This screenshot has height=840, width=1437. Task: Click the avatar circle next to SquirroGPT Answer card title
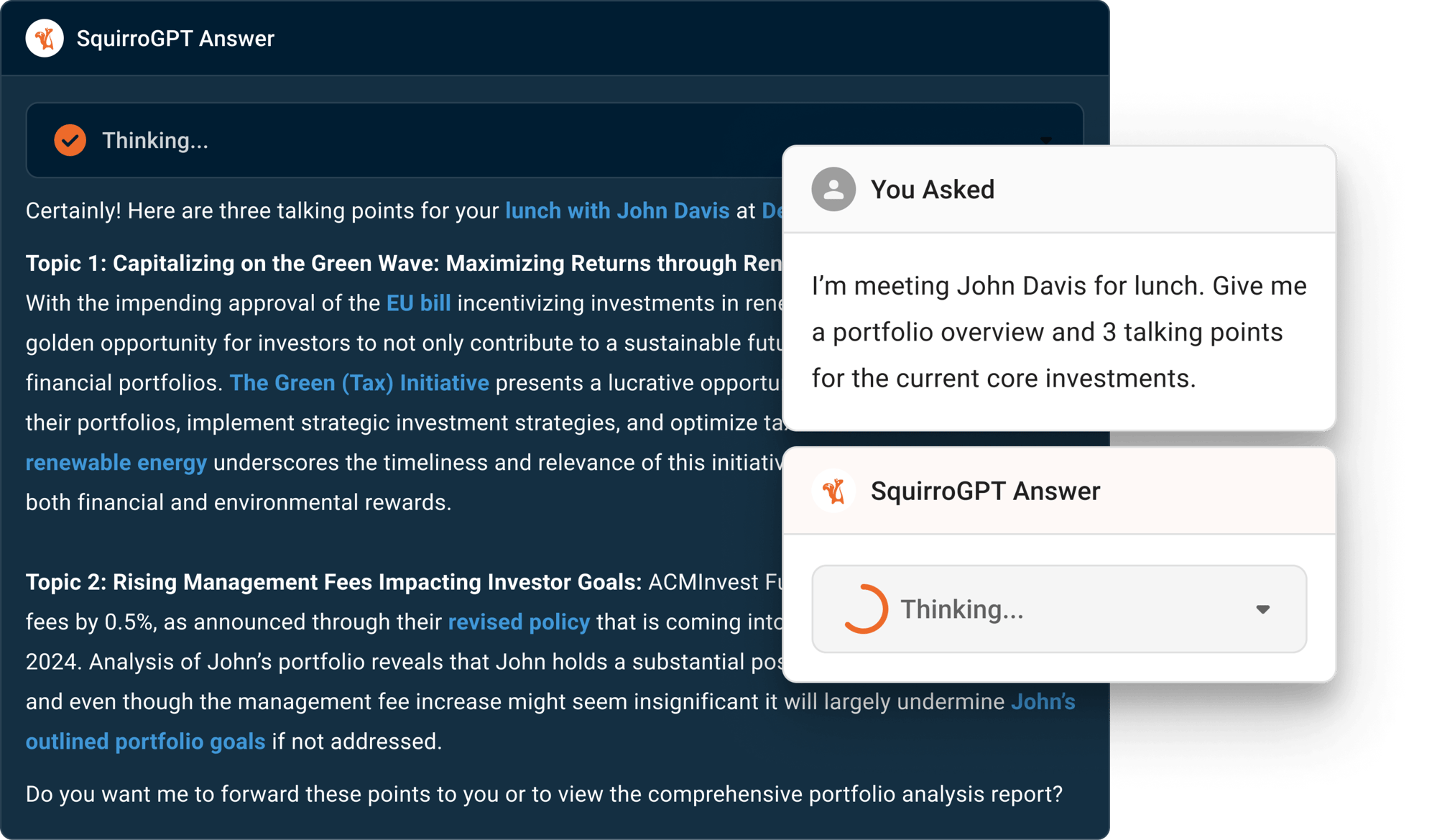pos(835,491)
